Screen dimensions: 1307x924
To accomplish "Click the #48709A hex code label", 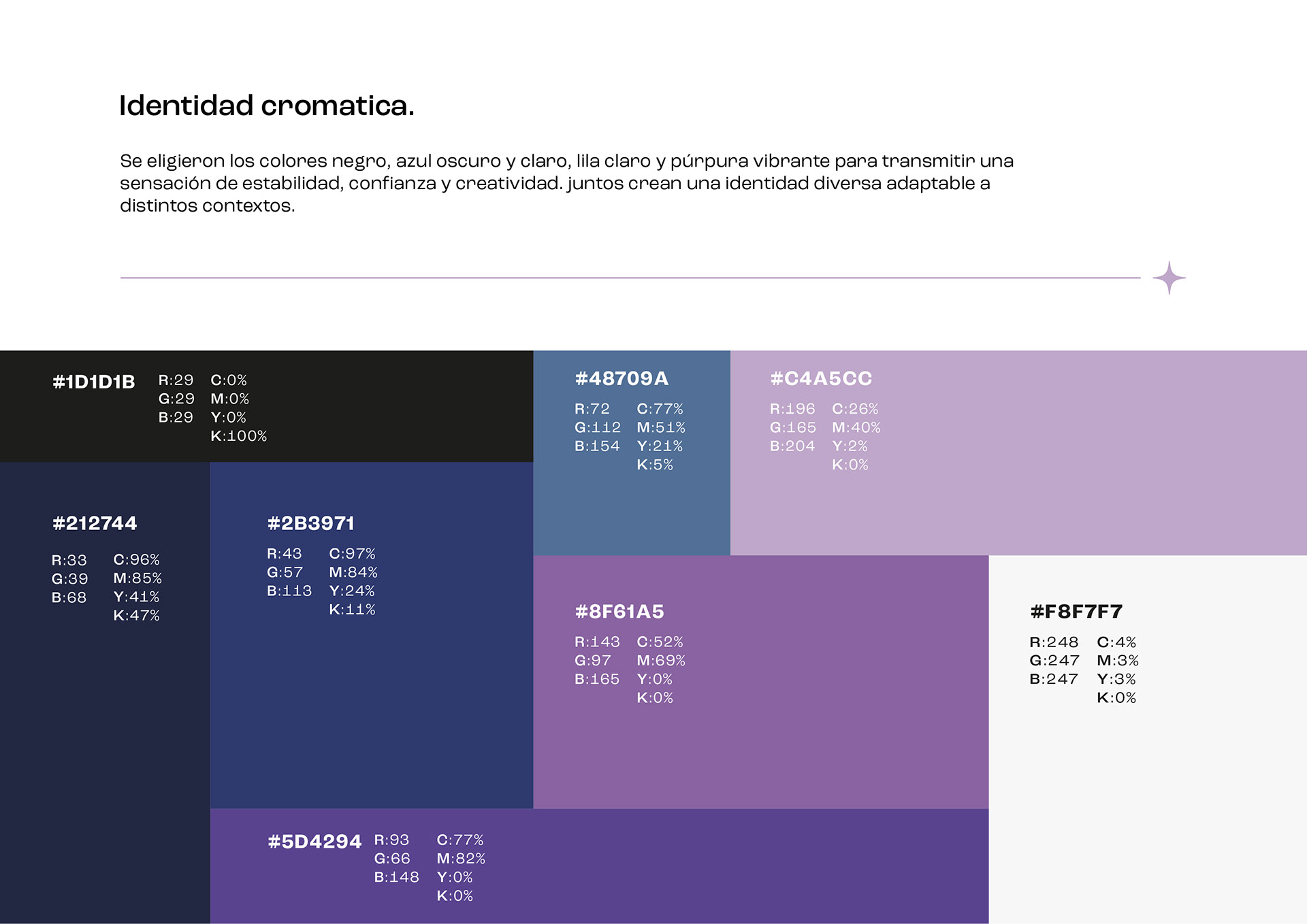I will pyautogui.click(x=622, y=378).
